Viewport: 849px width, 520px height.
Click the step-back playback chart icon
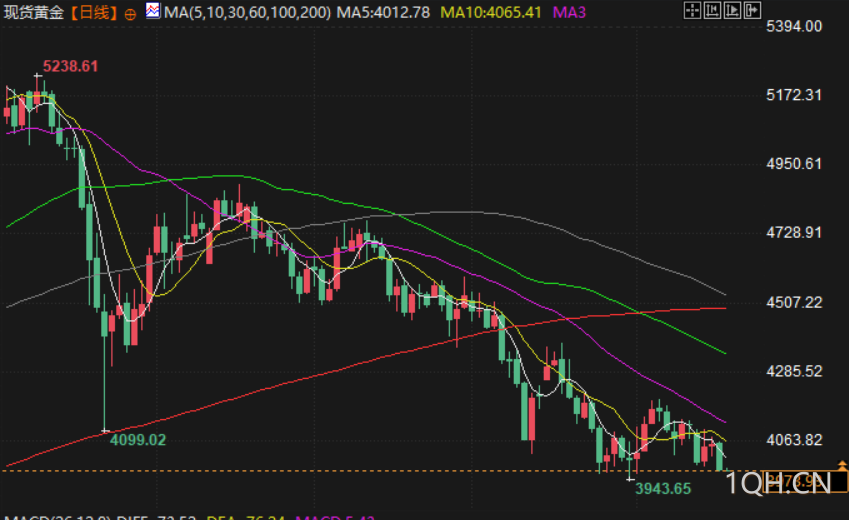(x=713, y=10)
